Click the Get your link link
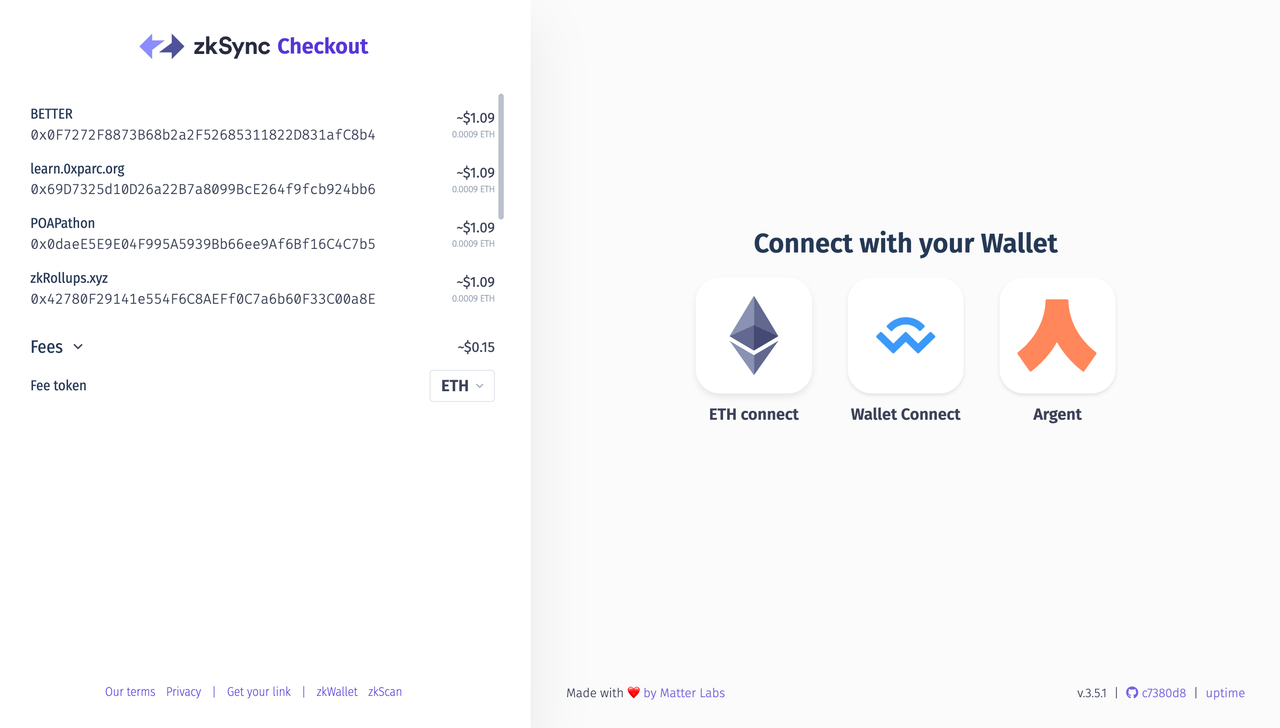This screenshot has height=728, width=1280. (259, 692)
